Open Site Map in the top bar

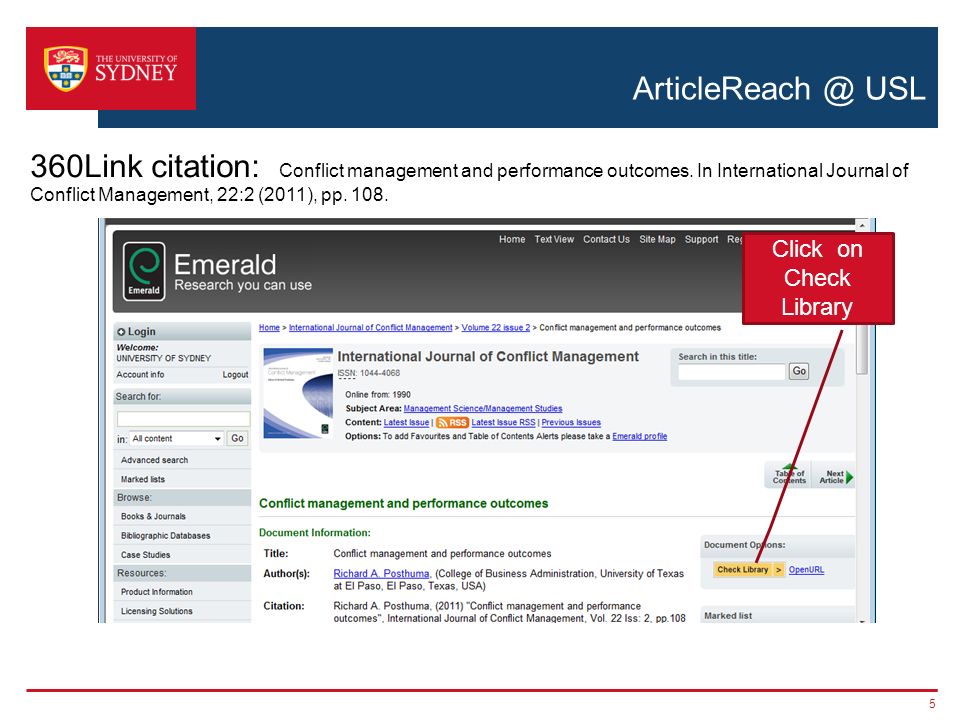657,239
